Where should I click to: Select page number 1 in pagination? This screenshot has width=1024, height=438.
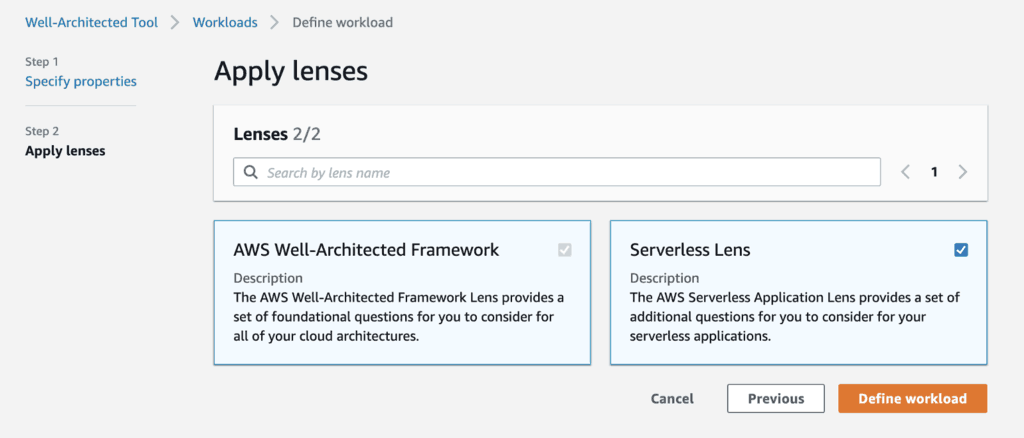[x=934, y=172]
